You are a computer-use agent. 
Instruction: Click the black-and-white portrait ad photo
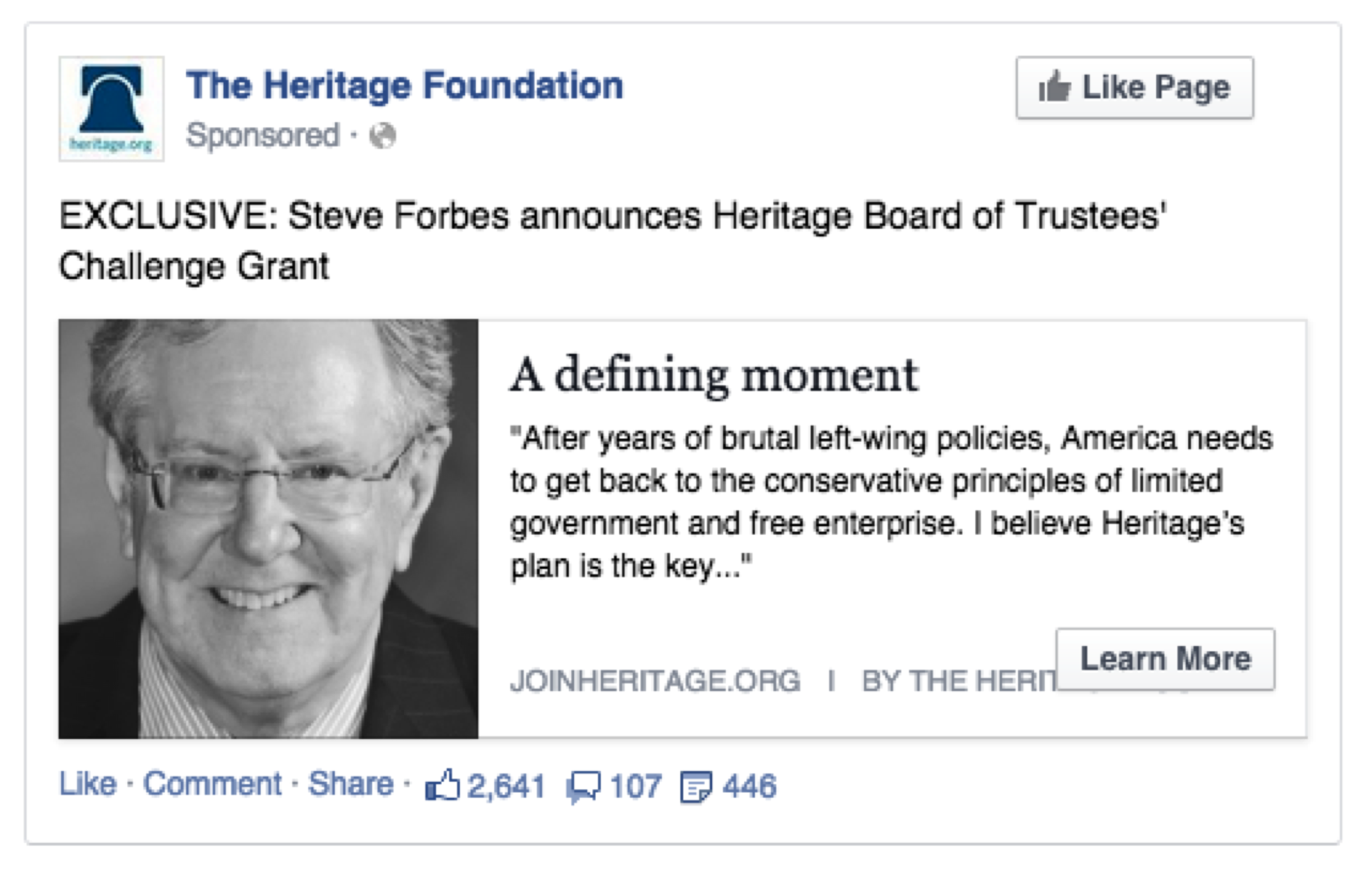point(268,529)
